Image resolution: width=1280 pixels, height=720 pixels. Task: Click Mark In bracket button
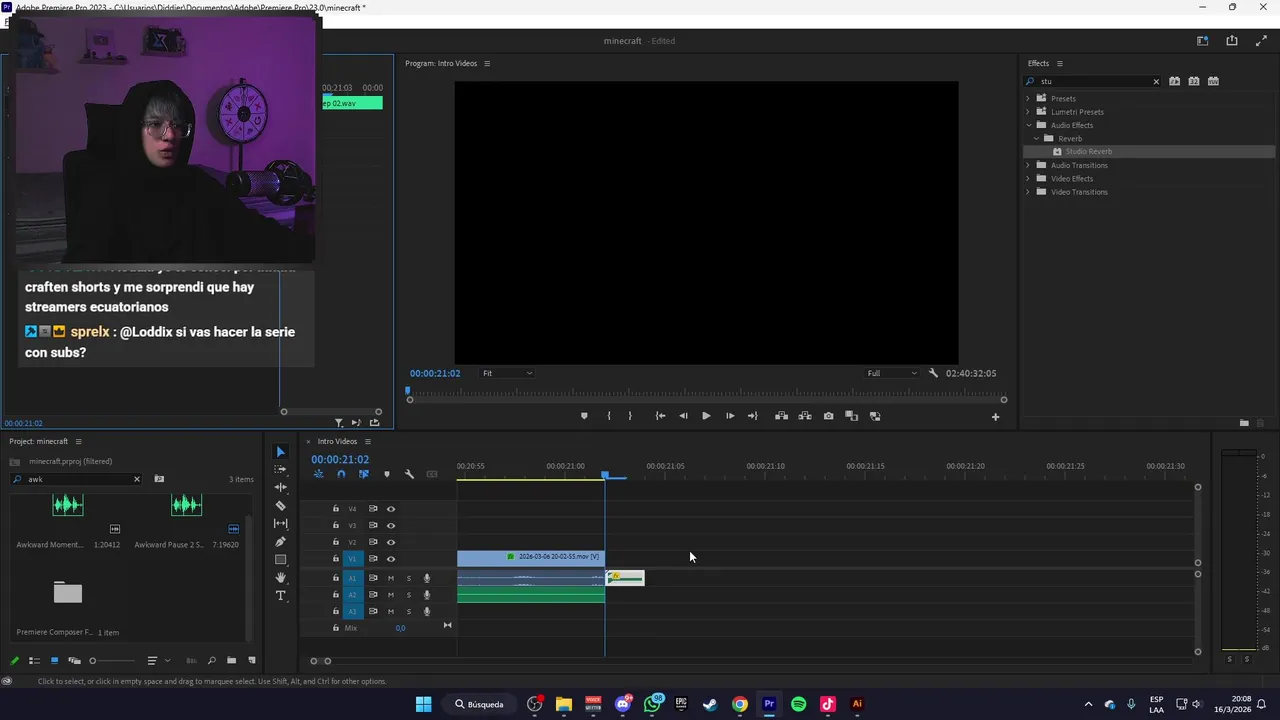pos(608,416)
